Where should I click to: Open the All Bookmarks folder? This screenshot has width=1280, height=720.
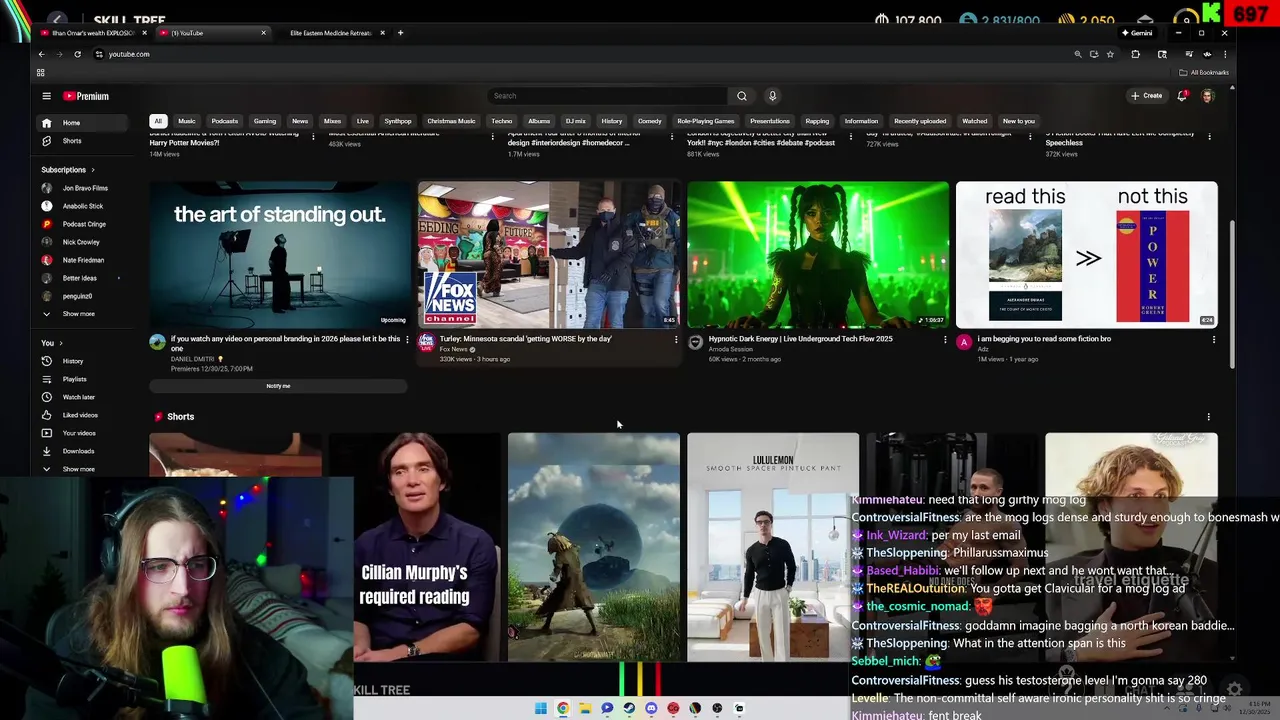(1205, 73)
